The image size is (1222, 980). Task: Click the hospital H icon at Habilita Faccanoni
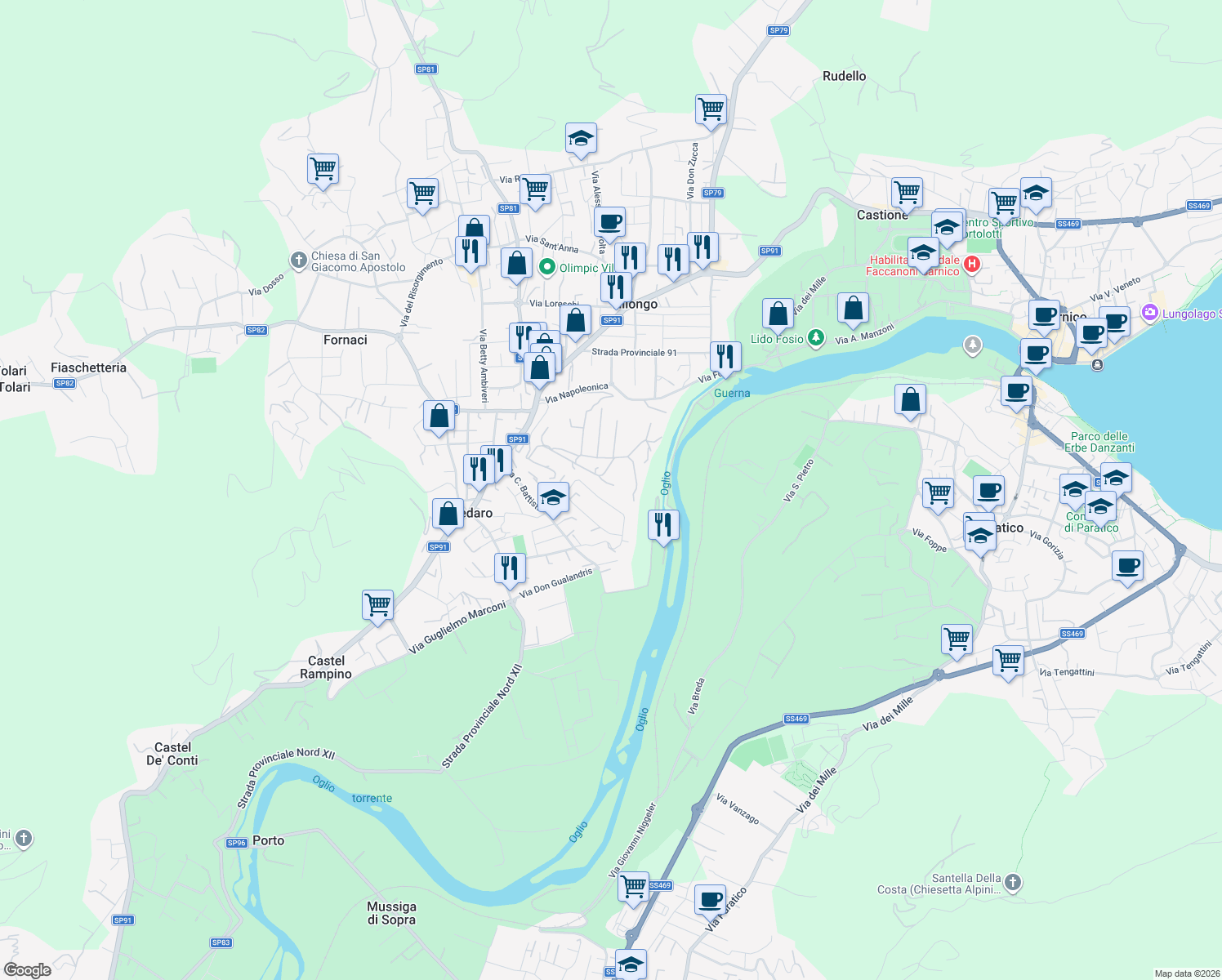(972, 264)
